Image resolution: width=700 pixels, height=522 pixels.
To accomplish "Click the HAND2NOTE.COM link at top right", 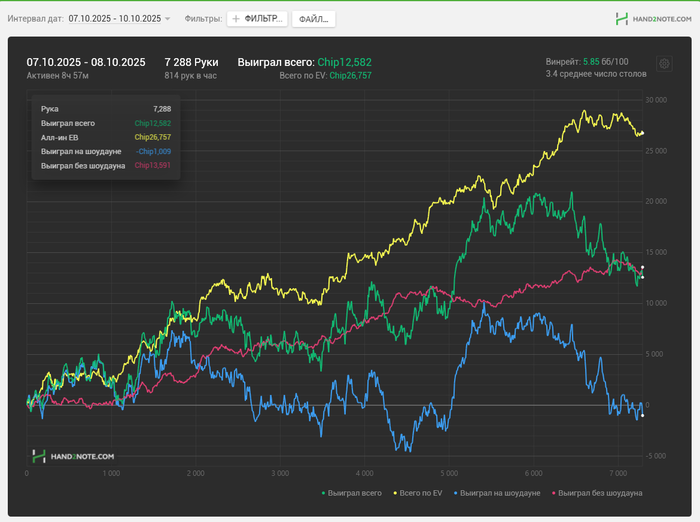I will click(x=662, y=19).
